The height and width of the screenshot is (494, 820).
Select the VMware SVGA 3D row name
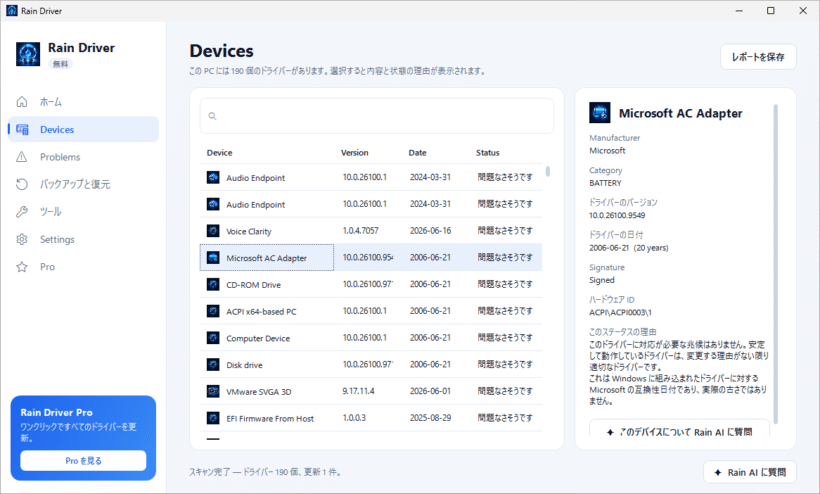click(x=258, y=392)
